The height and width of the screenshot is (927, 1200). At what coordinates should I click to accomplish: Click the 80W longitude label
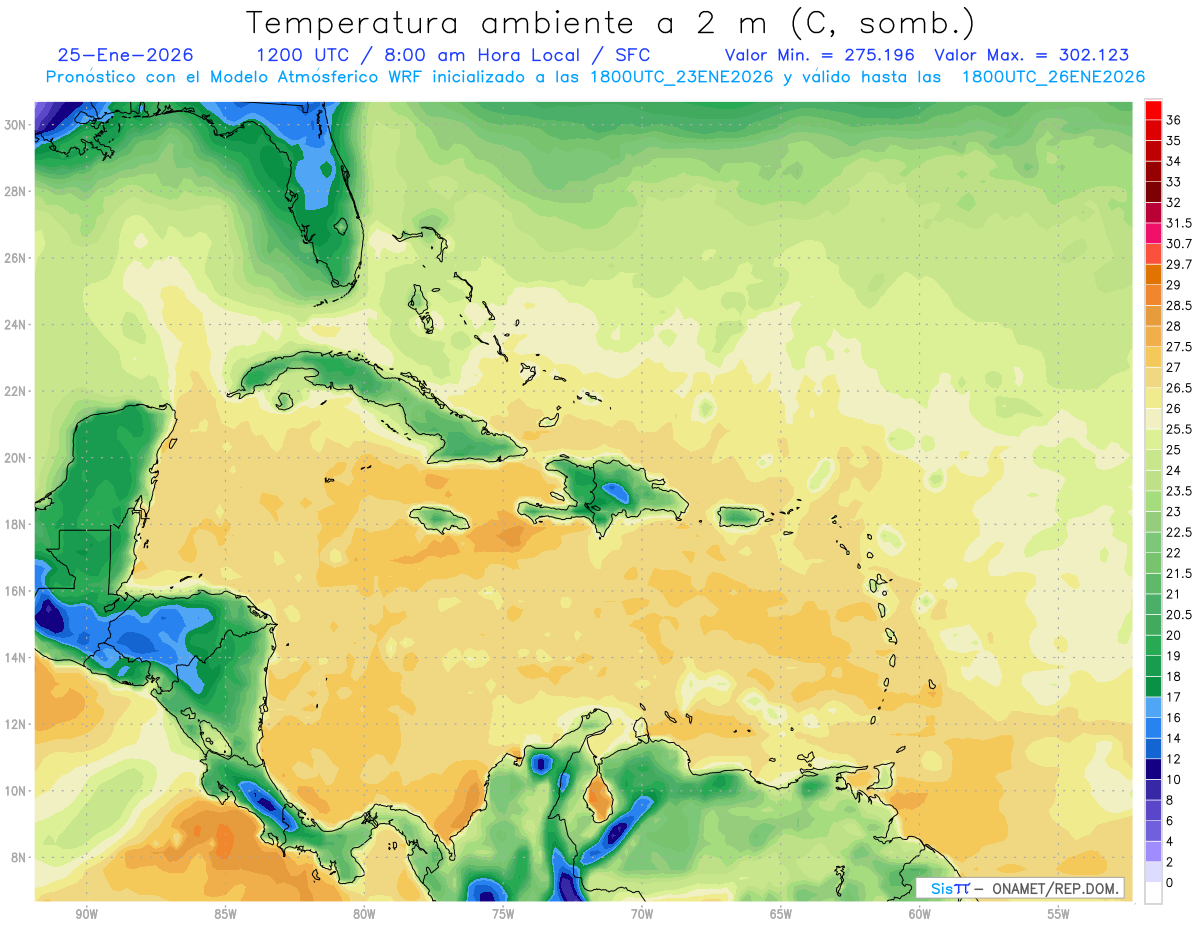[x=364, y=914]
